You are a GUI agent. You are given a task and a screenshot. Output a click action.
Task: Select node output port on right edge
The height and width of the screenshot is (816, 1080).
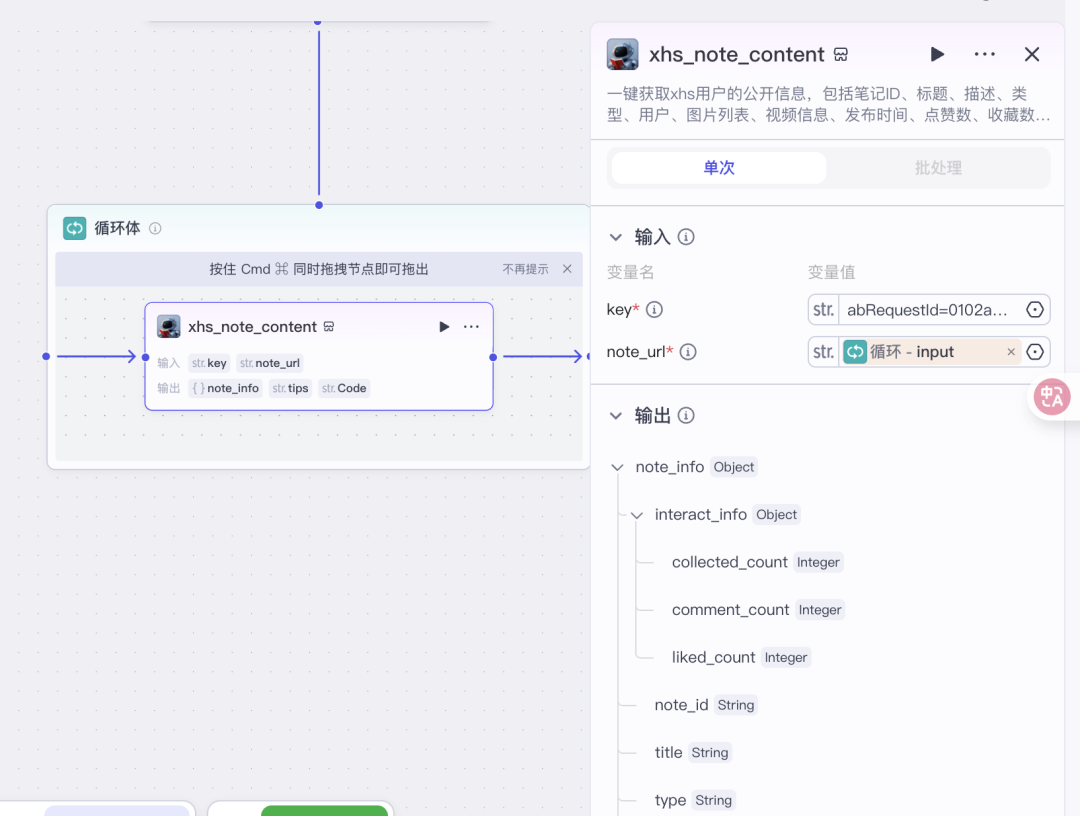click(x=493, y=357)
